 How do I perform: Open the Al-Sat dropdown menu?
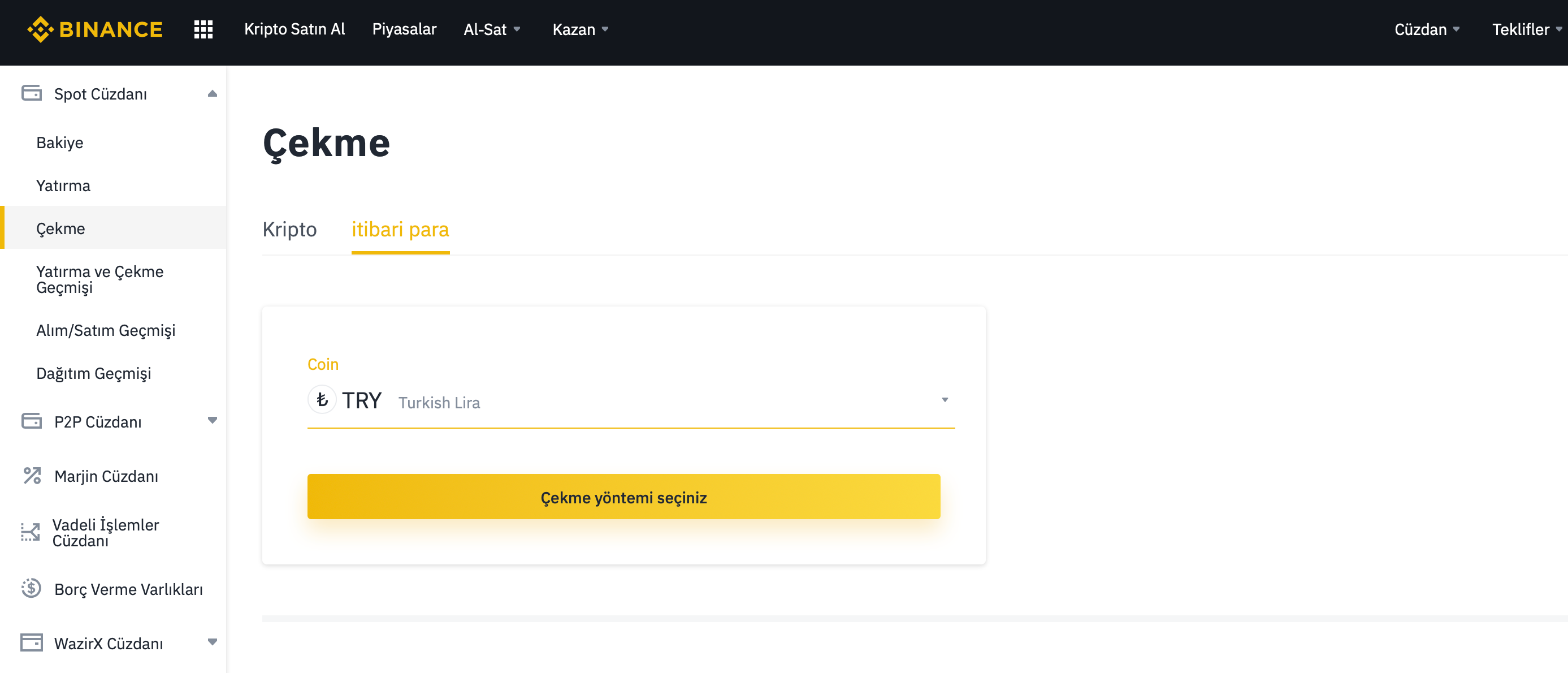(x=492, y=29)
